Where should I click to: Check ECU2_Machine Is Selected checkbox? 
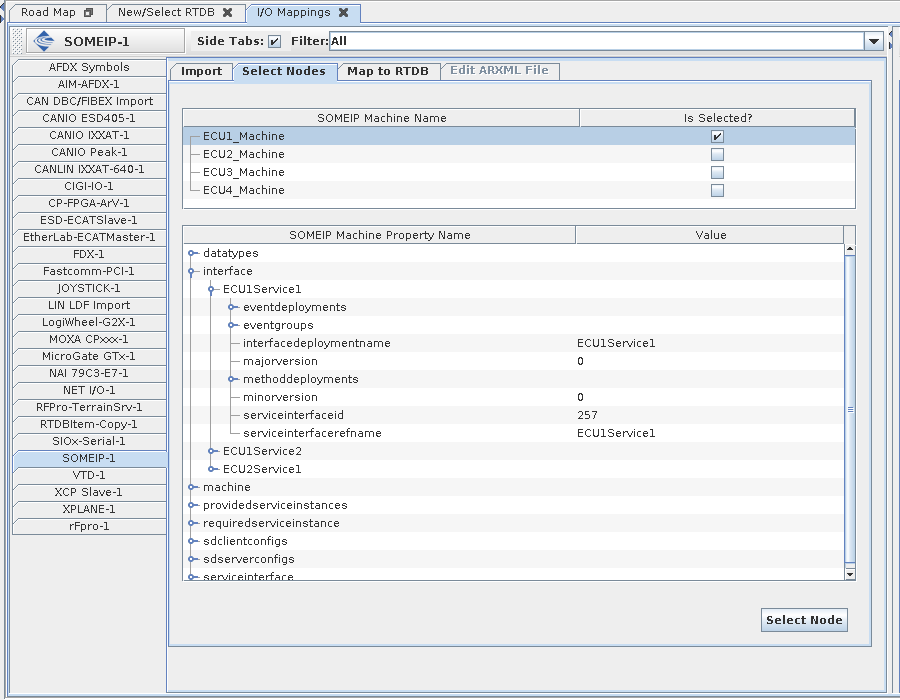coord(717,154)
